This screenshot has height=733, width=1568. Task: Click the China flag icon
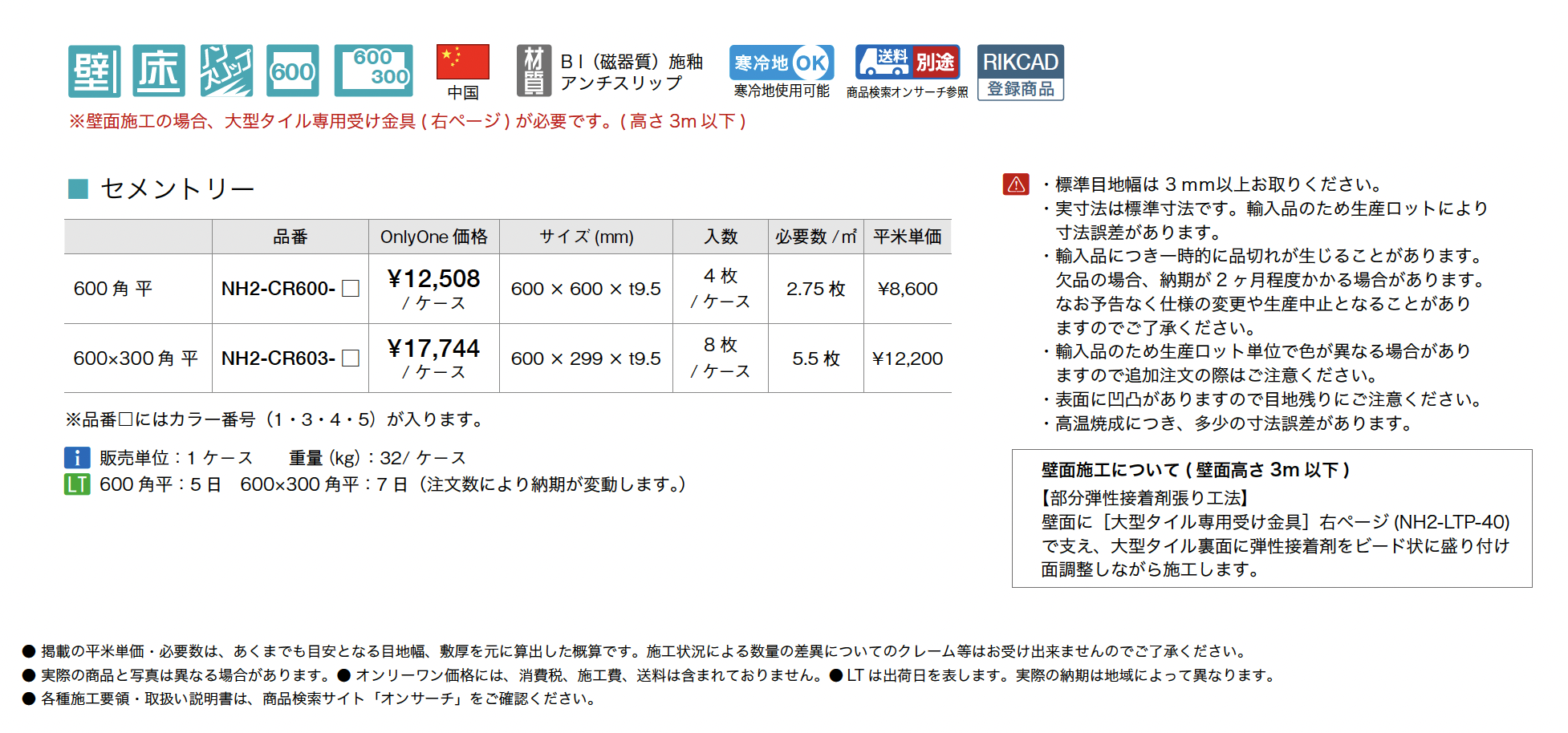(x=462, y=63)
